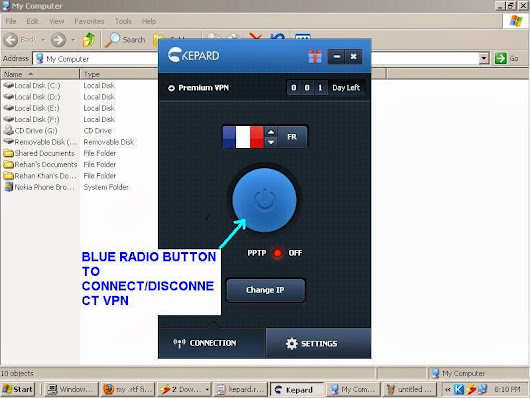530x398 pixels.
Task: Sort by the Name column header
Action: click(40, 74)
